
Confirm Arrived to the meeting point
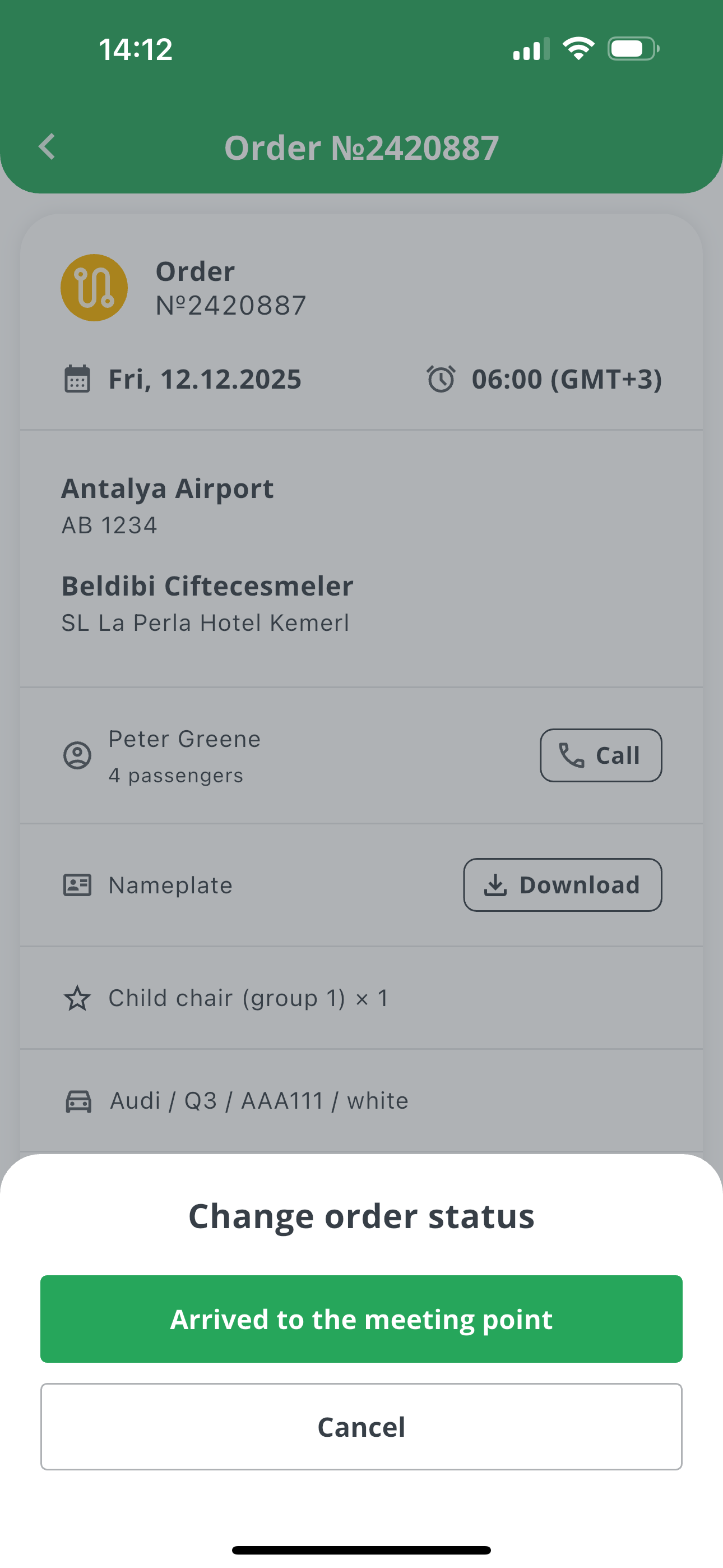coord(361,1319)
